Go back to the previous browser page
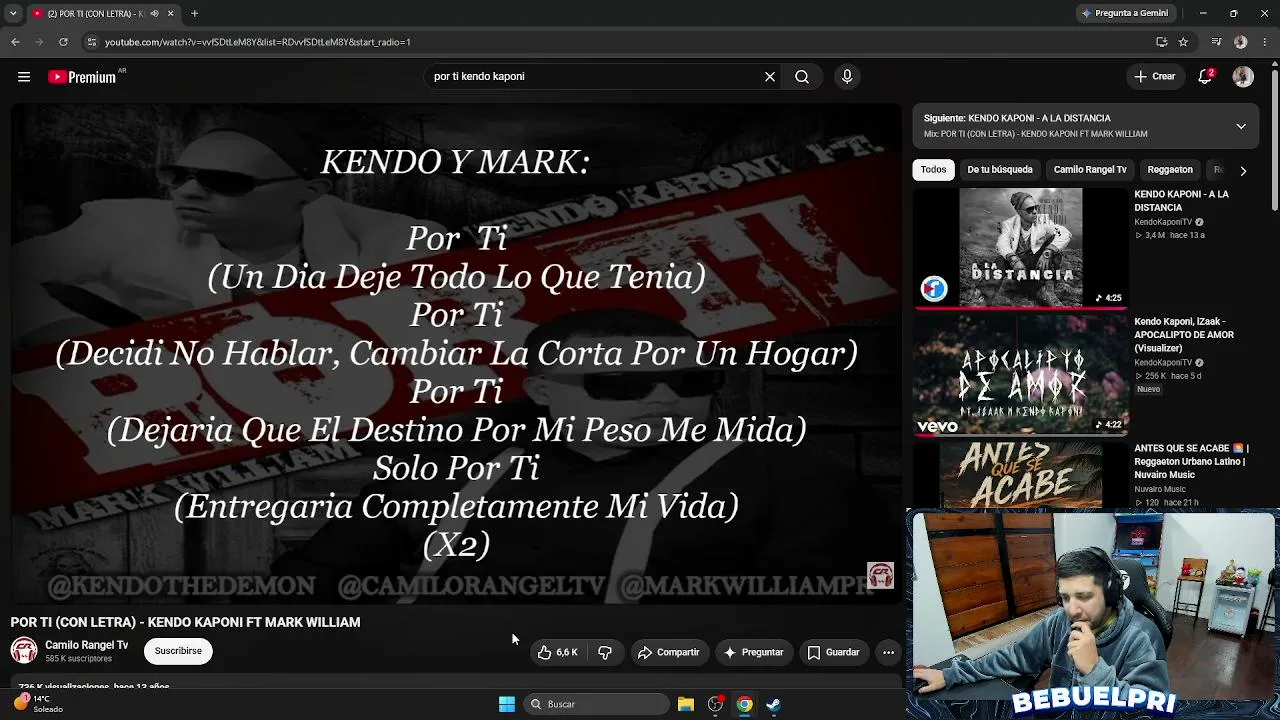1280x720 pixels. (15, 42)
